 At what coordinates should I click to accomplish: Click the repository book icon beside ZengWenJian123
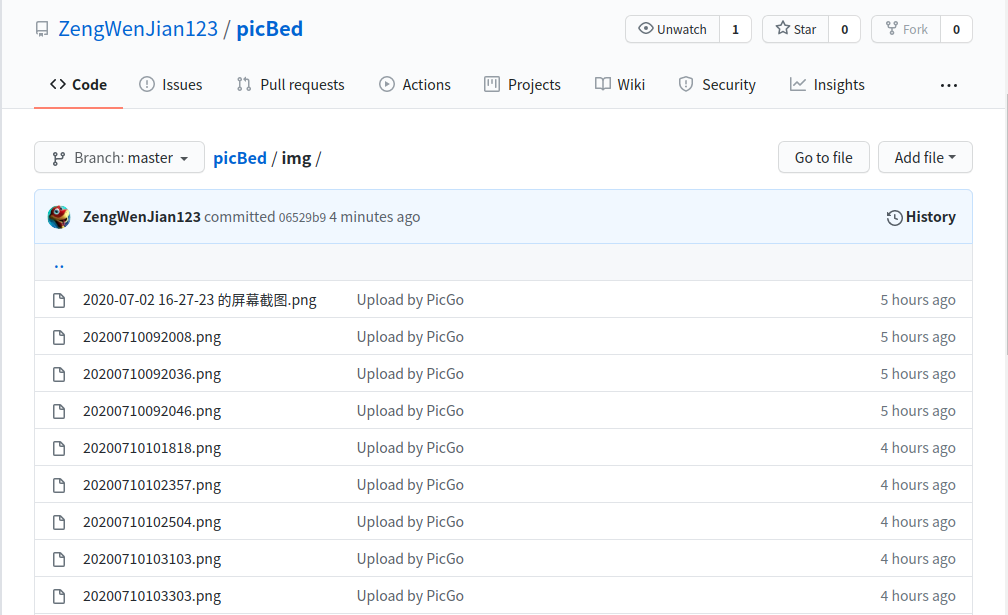coord(42,30)
